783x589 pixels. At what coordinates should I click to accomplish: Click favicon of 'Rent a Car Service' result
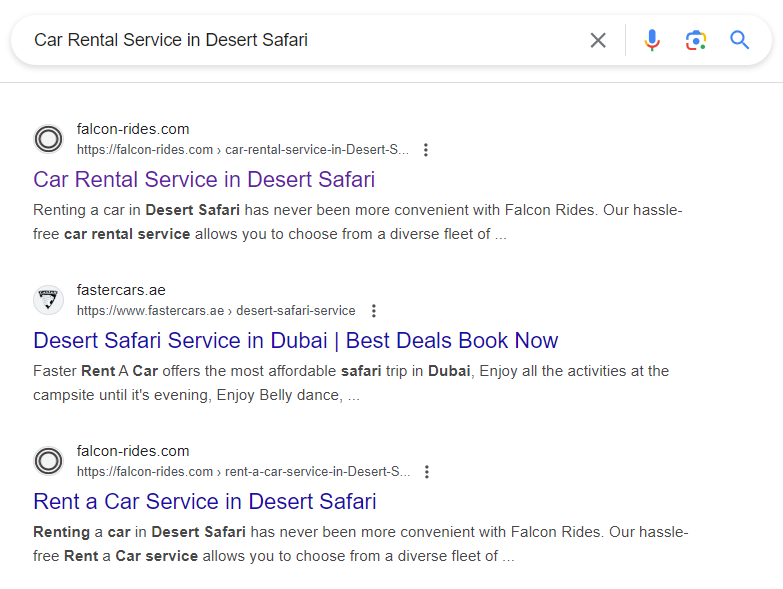[48, 461]
